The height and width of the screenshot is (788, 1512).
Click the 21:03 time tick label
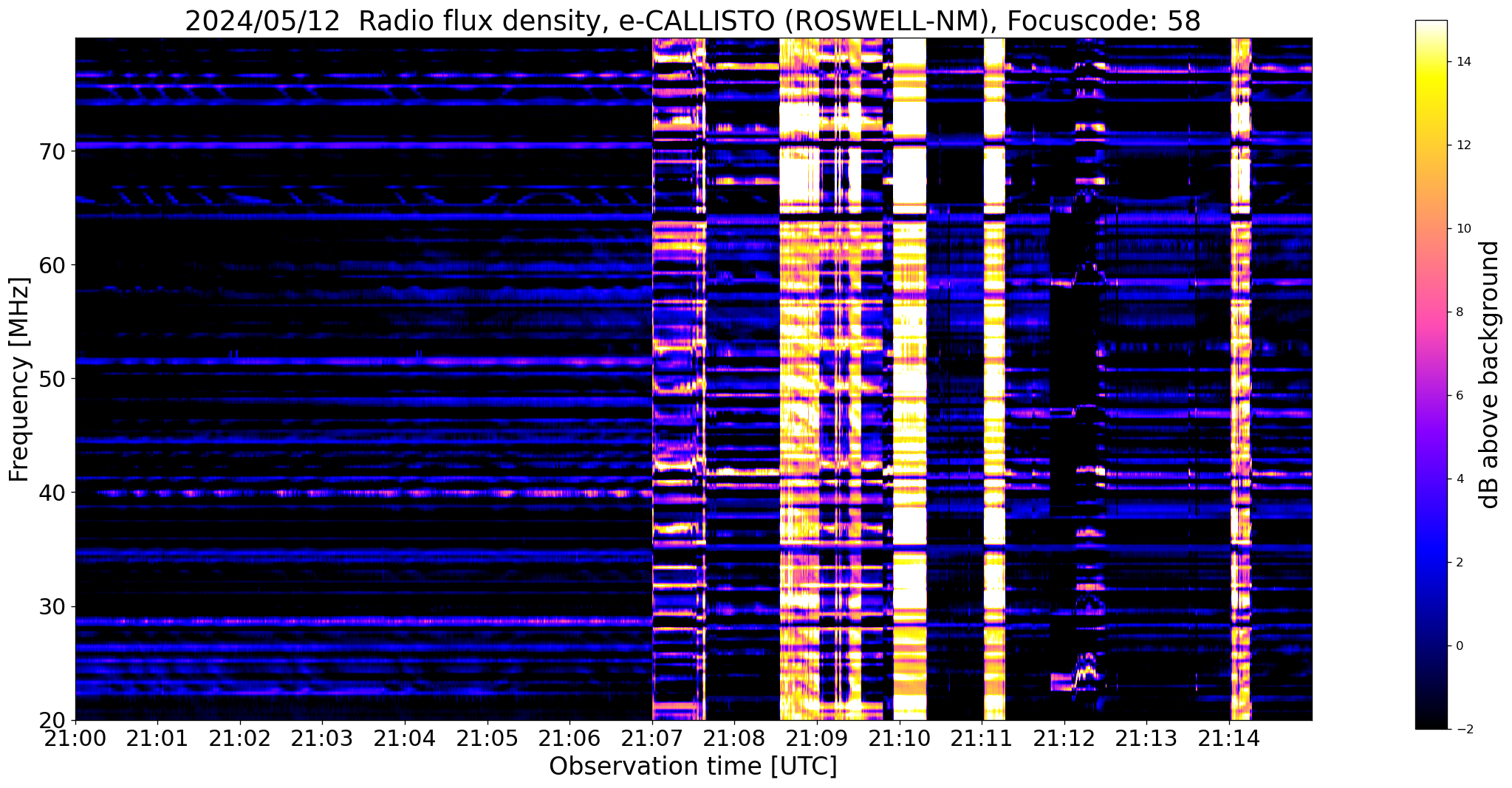tap(322, 738)
